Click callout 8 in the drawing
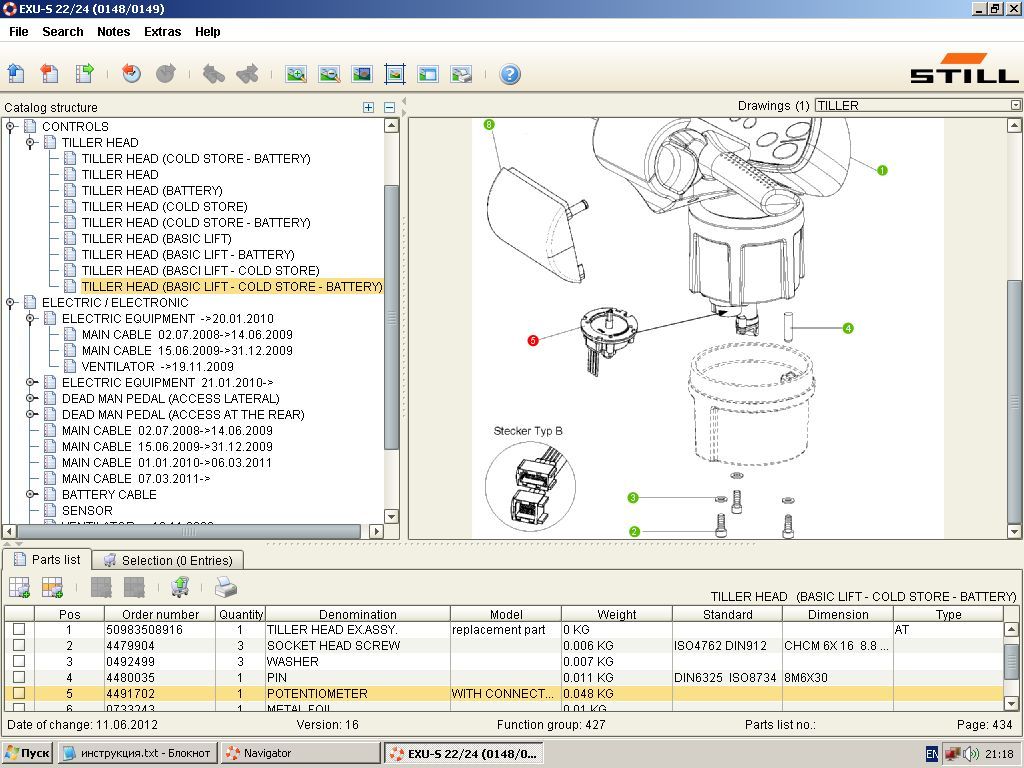This screenshot has width=1024, height=768. [x=489, y=124]
